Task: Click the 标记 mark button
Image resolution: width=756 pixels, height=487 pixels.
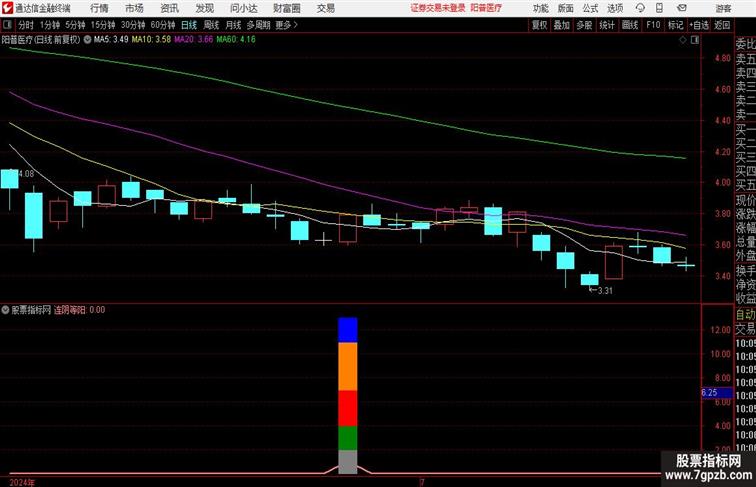Action: tap(675, 25)
